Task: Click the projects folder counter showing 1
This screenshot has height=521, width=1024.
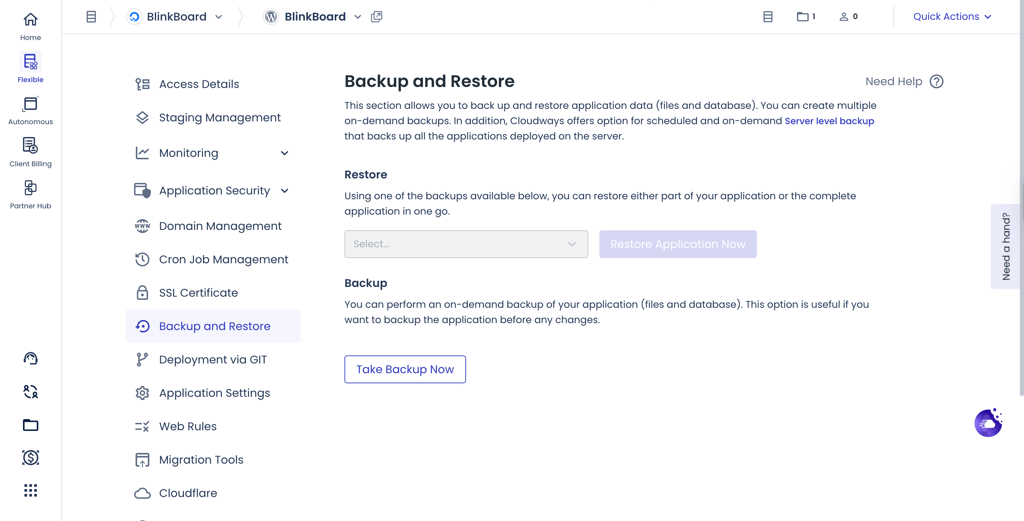Action: click(806, 17)
